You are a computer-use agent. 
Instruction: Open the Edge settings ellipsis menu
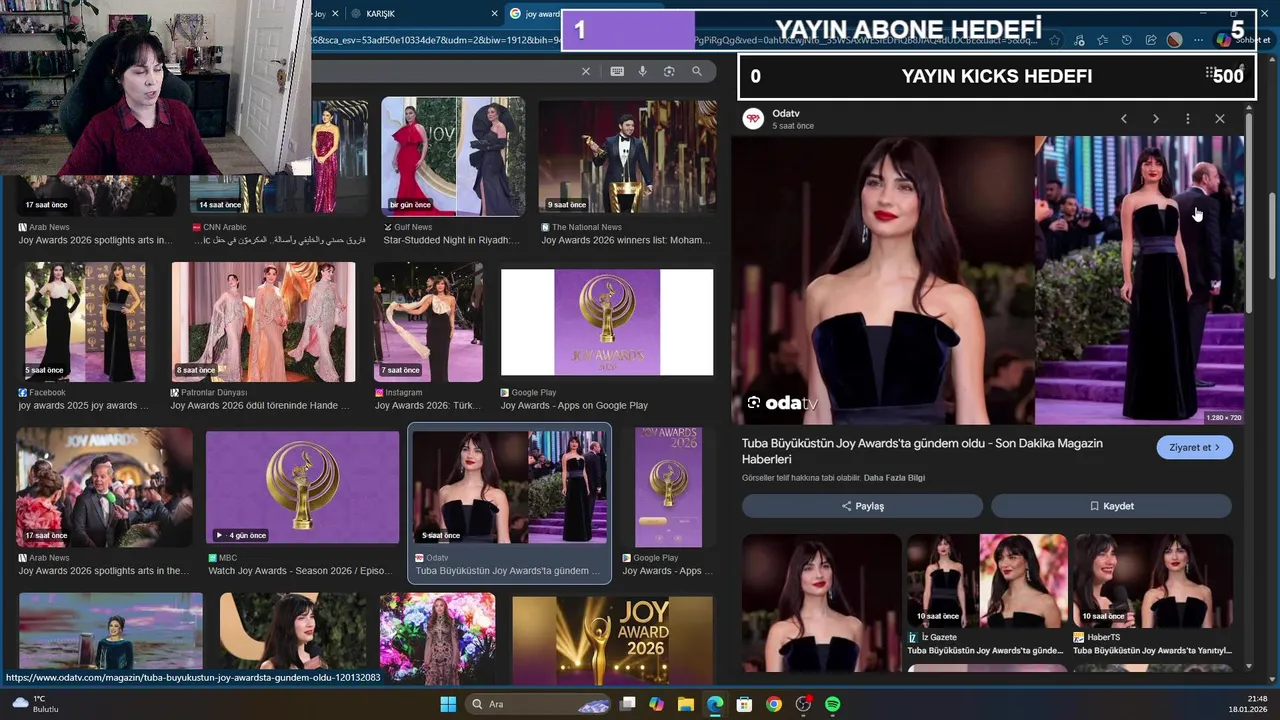pos(1198,40)
